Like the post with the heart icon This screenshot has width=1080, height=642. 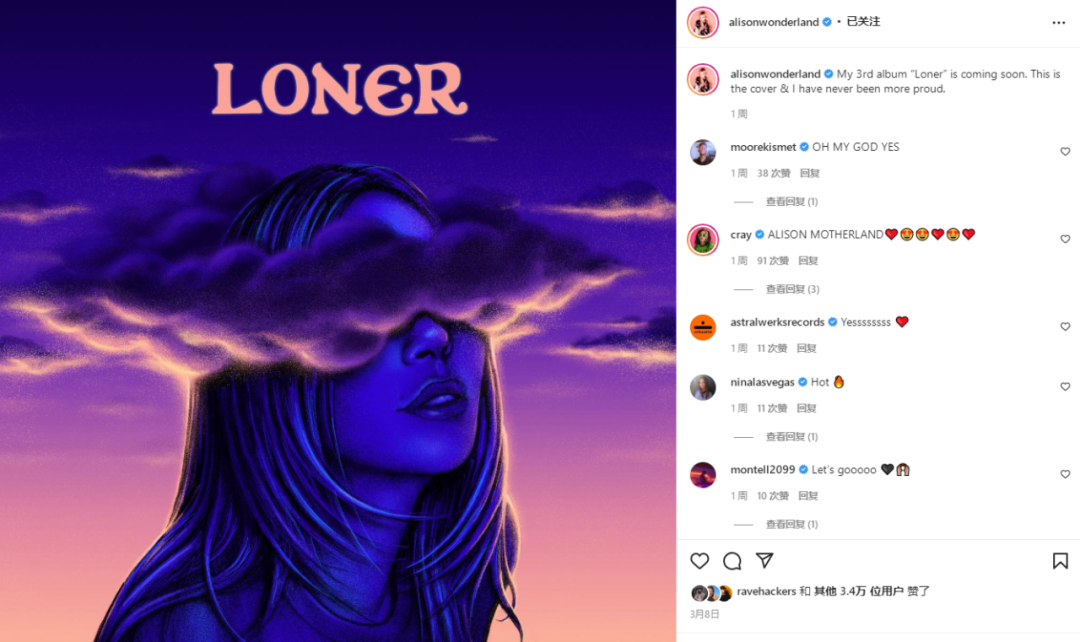pos(699,561)
